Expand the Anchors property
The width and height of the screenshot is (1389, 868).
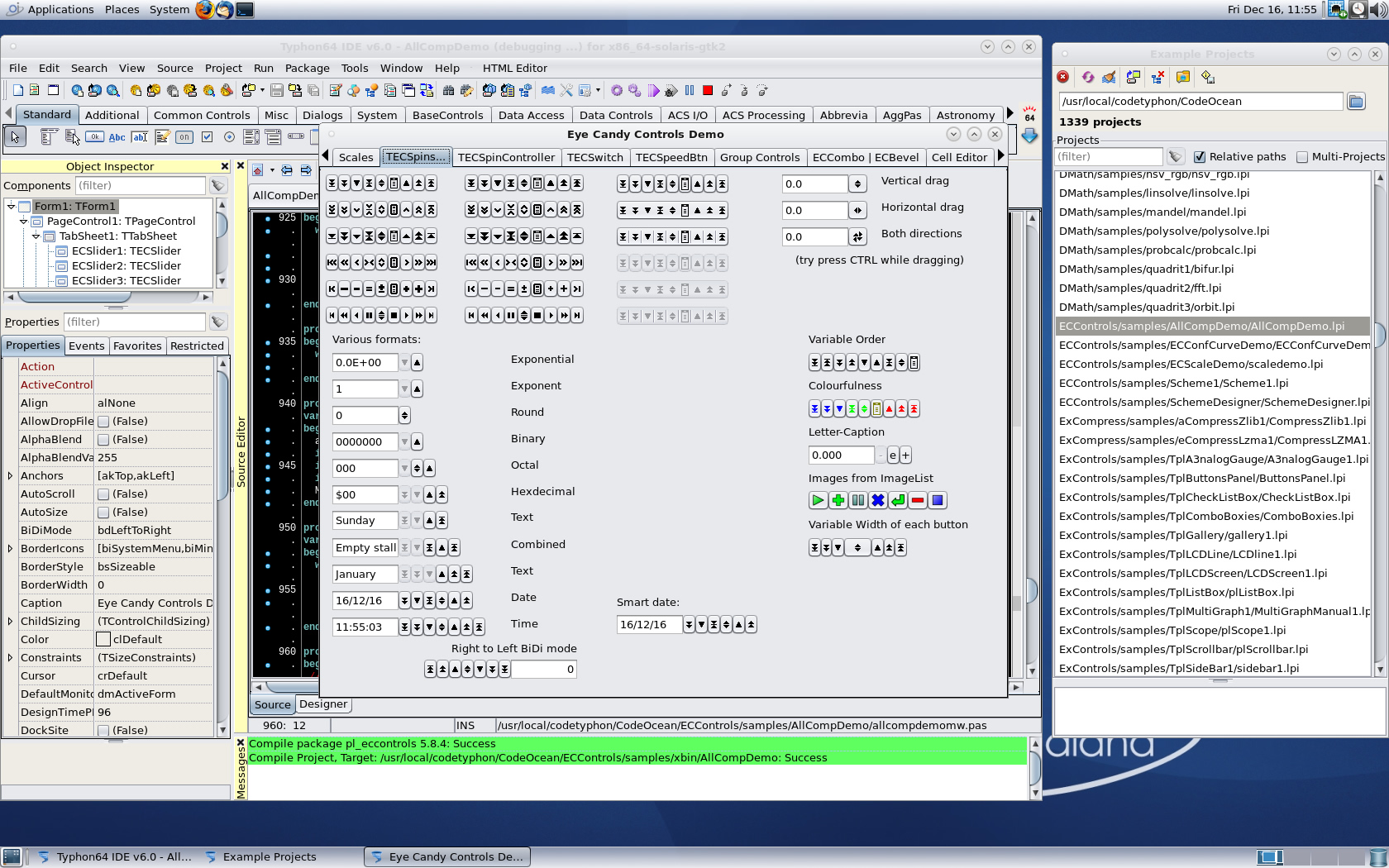10,476
